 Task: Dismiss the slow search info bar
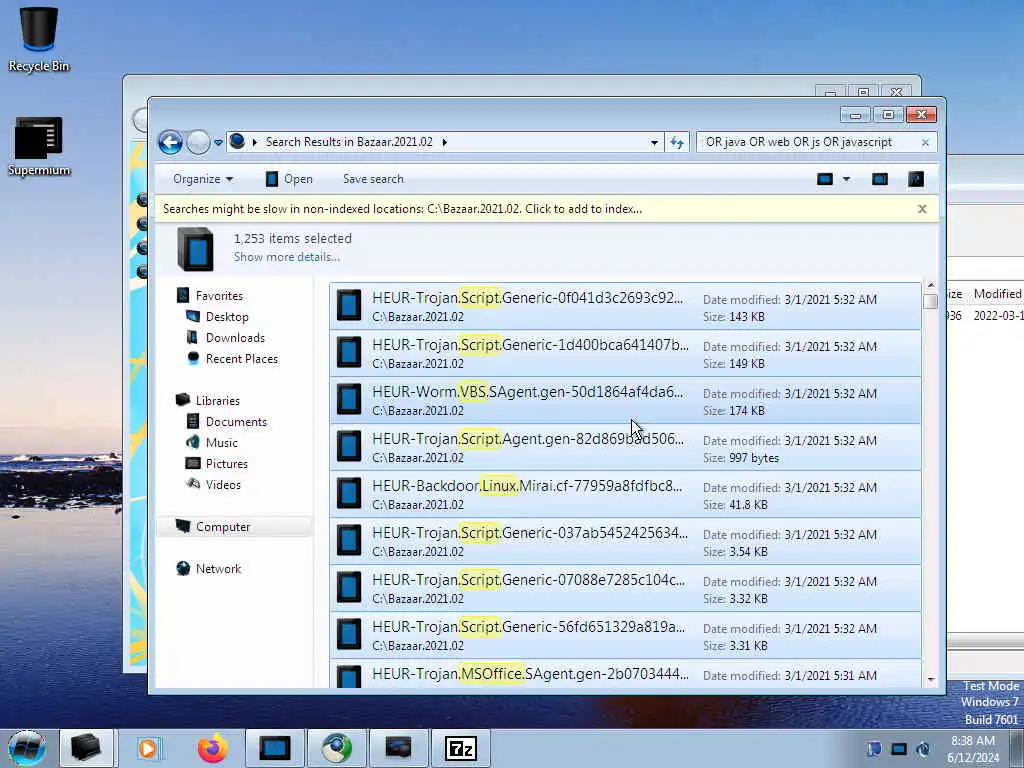922,209
